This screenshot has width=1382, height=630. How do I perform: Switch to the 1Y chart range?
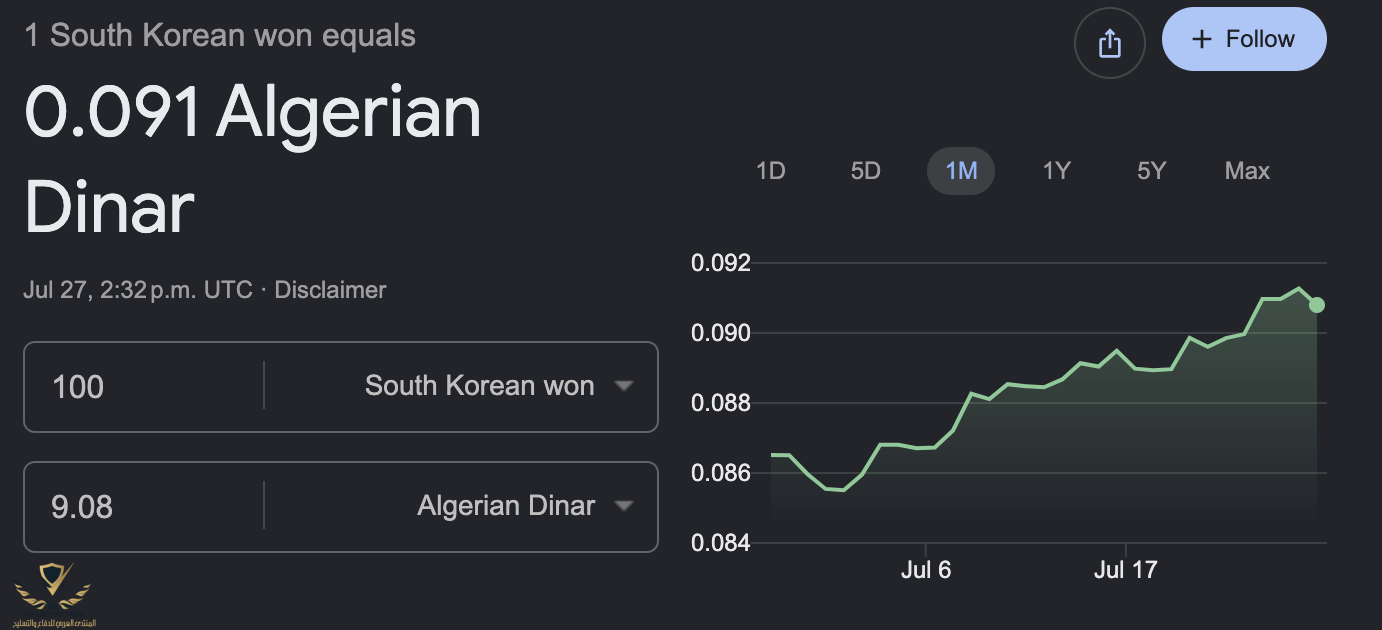pyautogui.click(x=1056, y=171)
